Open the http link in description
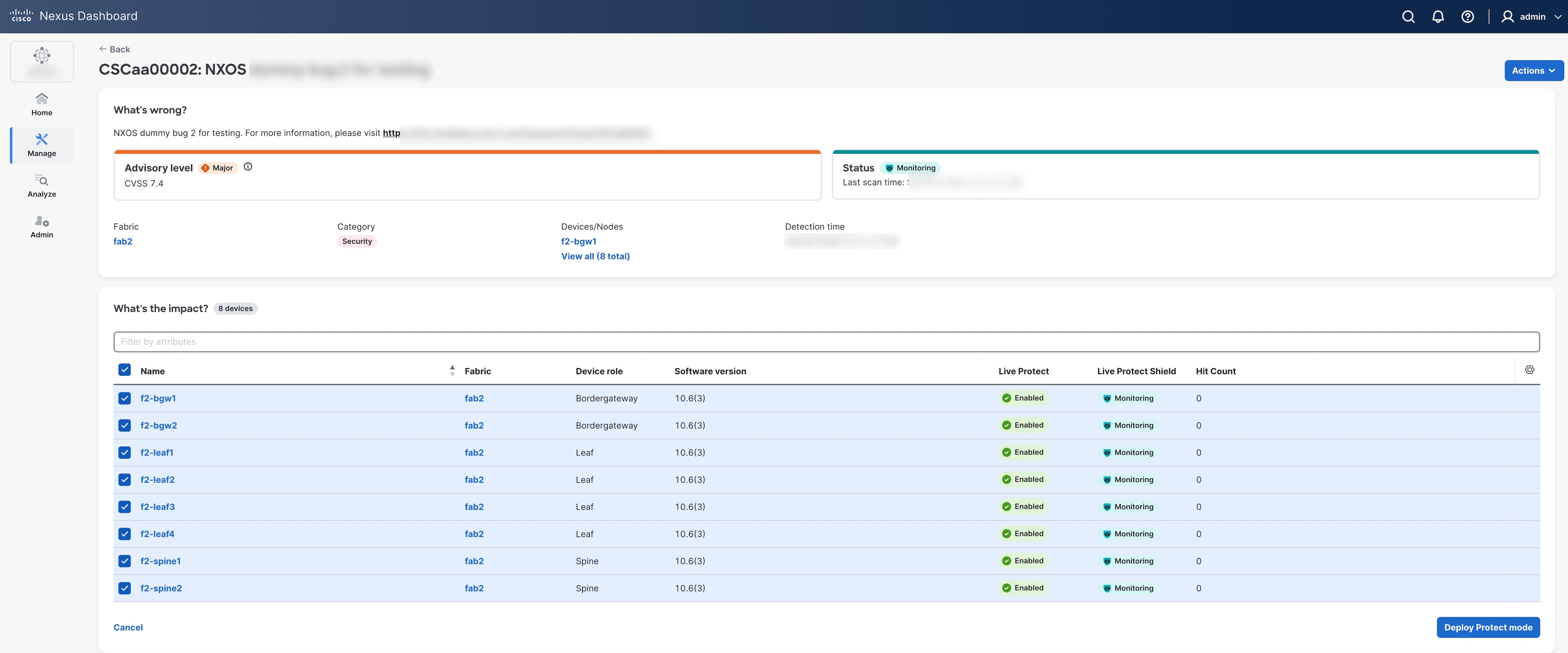1568x653 pixels. (x=391, y=133)
